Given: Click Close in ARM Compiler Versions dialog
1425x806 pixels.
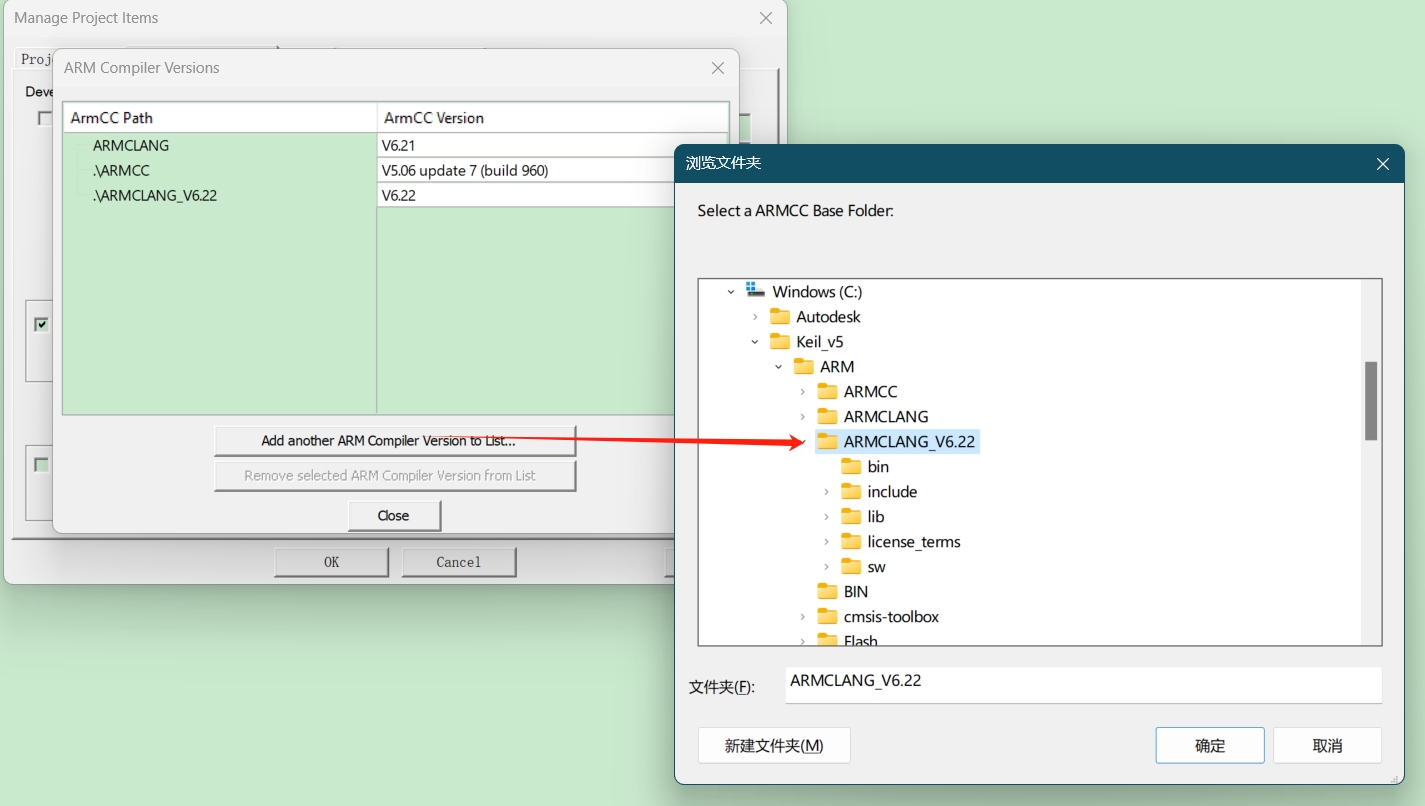Looking at the screenshot, I should 394,516.
